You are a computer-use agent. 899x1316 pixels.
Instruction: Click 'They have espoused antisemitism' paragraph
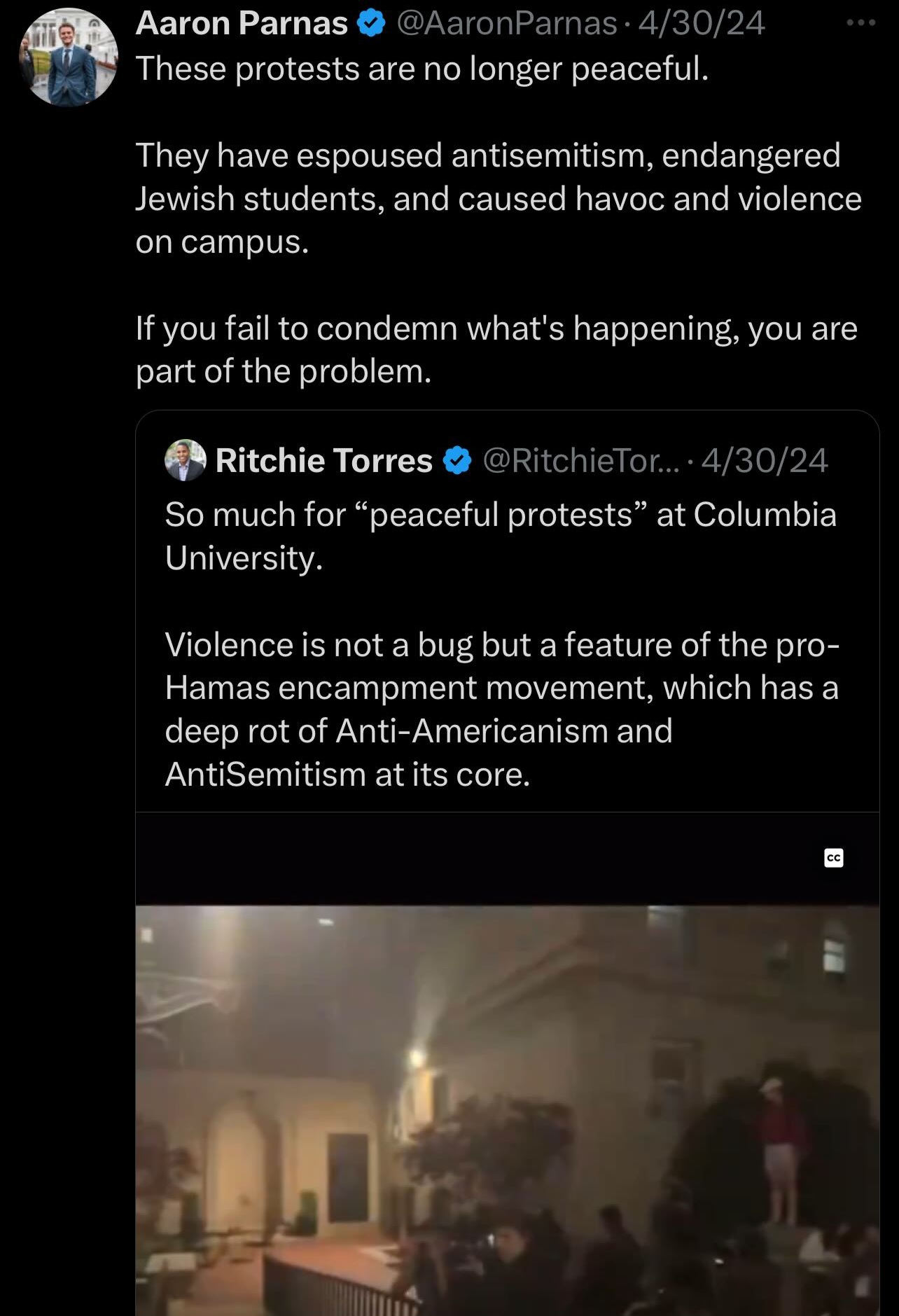[499, 198]
